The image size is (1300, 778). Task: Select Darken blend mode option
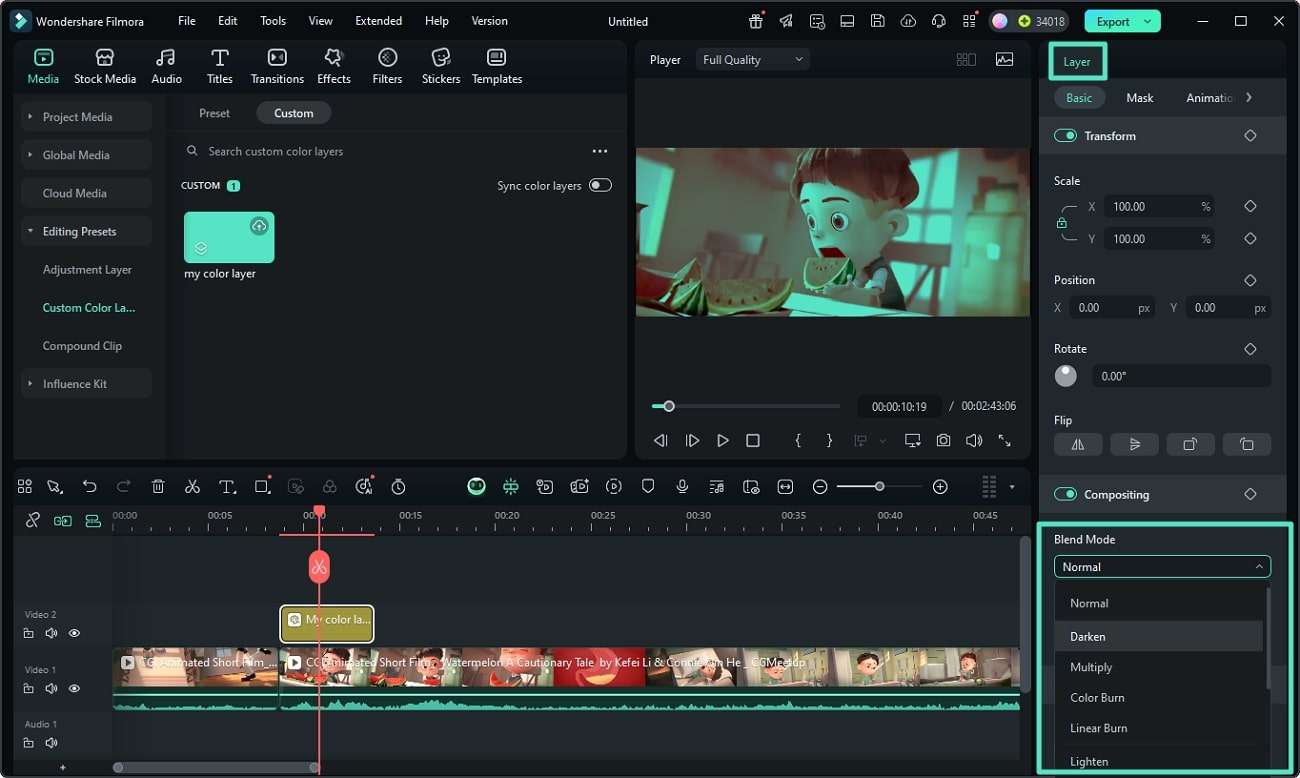click(1159, 636)
